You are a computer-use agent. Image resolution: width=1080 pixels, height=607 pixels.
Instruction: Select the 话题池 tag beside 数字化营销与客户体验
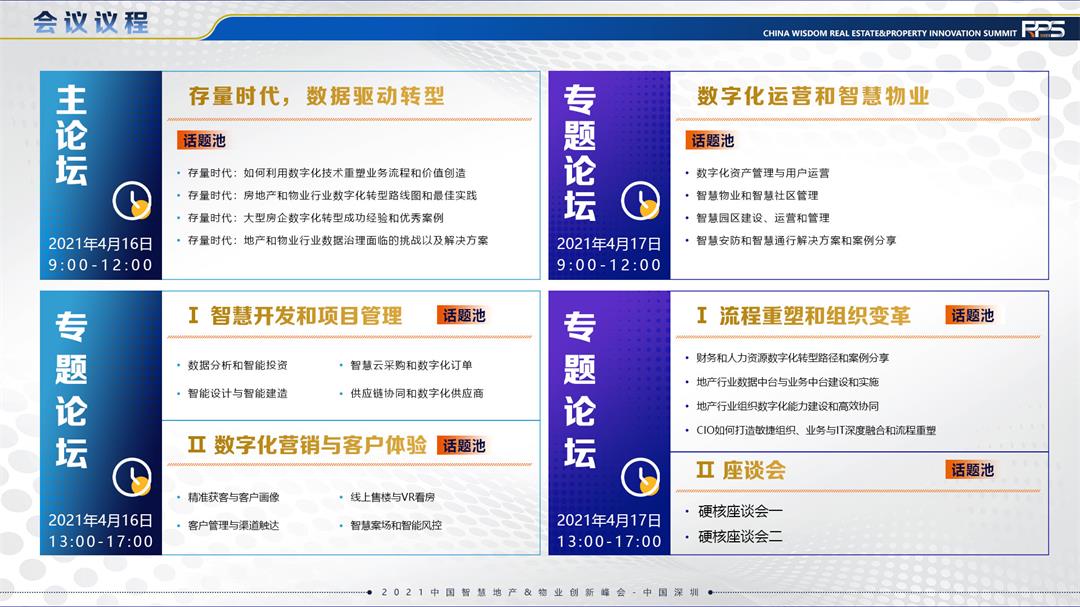[x=464, y=445]
